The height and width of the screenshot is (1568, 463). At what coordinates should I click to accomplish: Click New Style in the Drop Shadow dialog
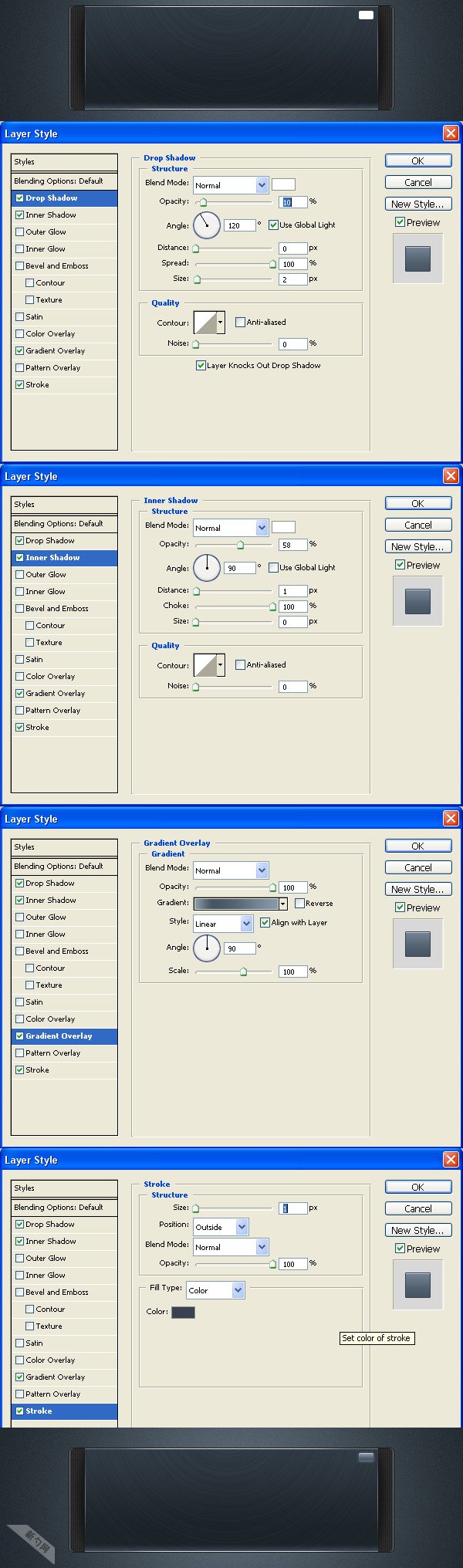coord(417,204)
